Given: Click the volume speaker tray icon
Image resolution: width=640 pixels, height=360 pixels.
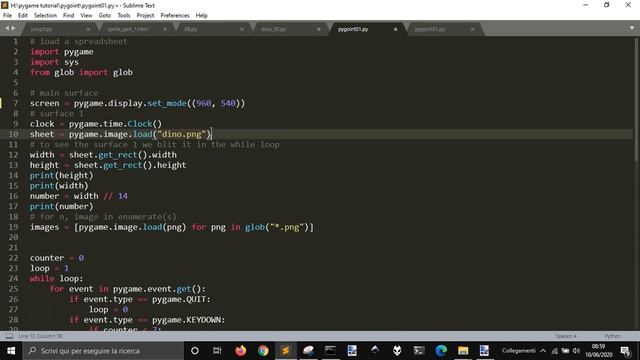Looking at the screenshot, I should 576,351.
